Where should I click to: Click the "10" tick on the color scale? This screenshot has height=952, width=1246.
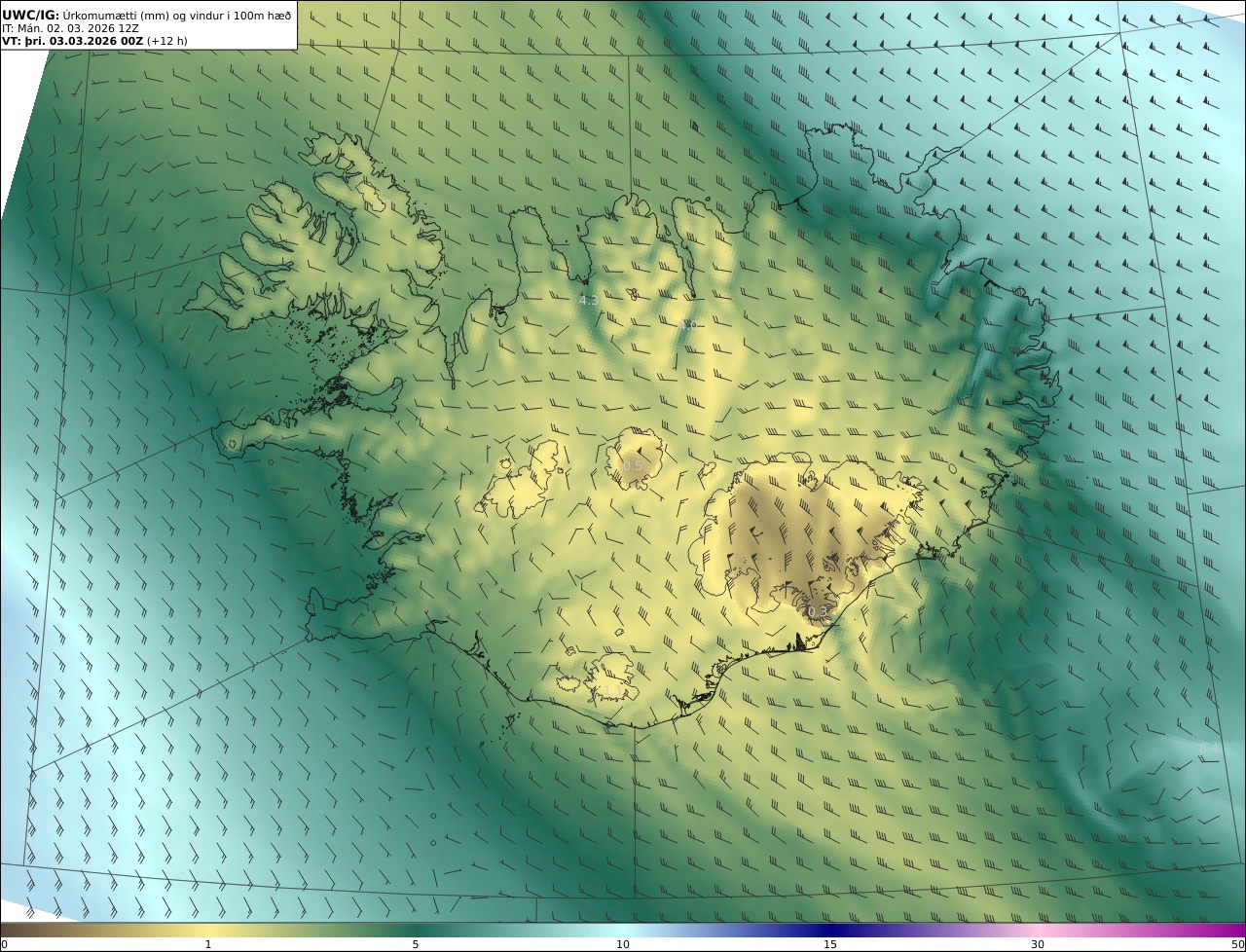point(623,944)
